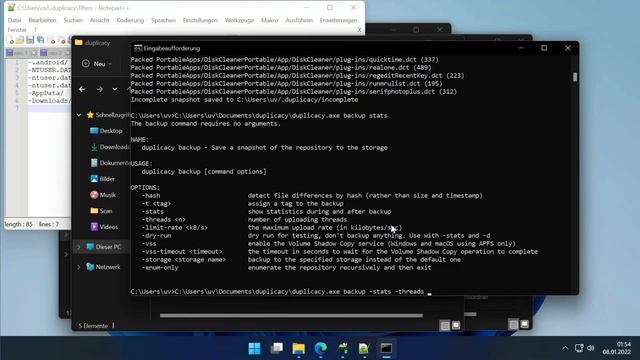Open the Datei menu in Notepad++
The image size is (640, 360).
(x=14, y=20)
